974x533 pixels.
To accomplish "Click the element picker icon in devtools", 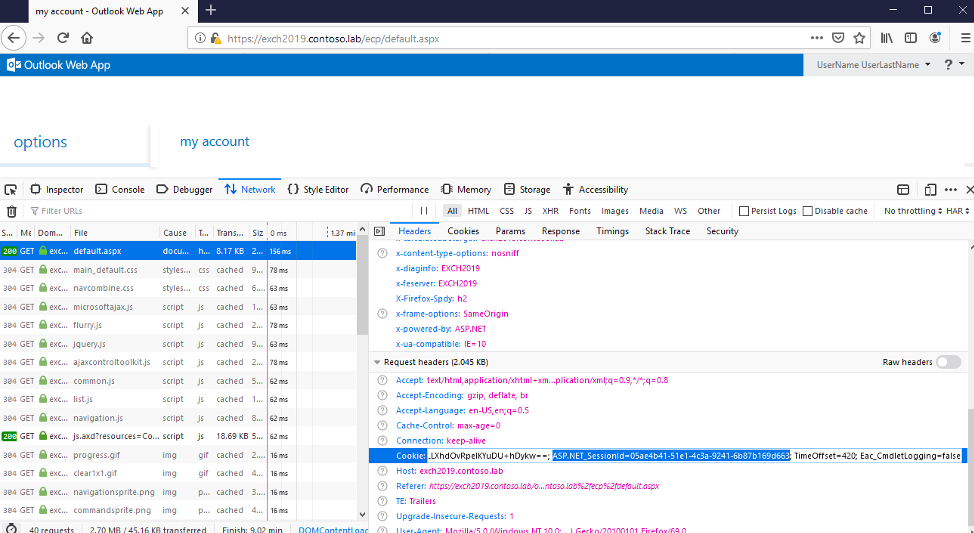I will [x=11, y=189].
